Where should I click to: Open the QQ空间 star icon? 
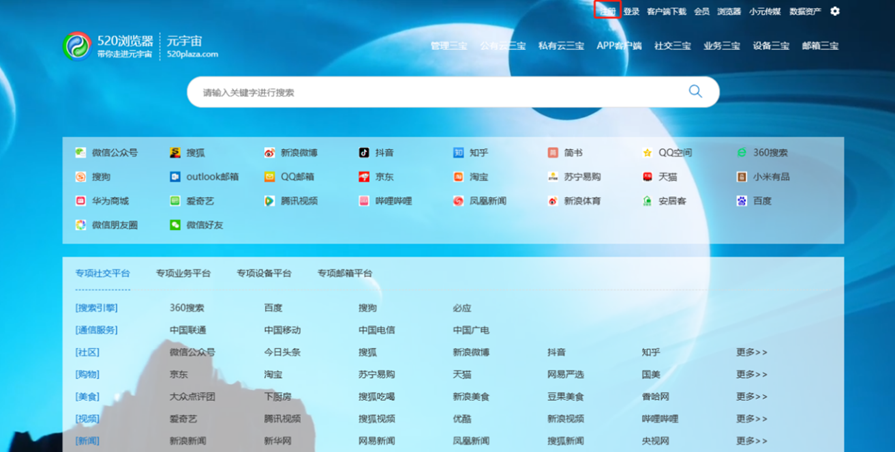[647, 152]
